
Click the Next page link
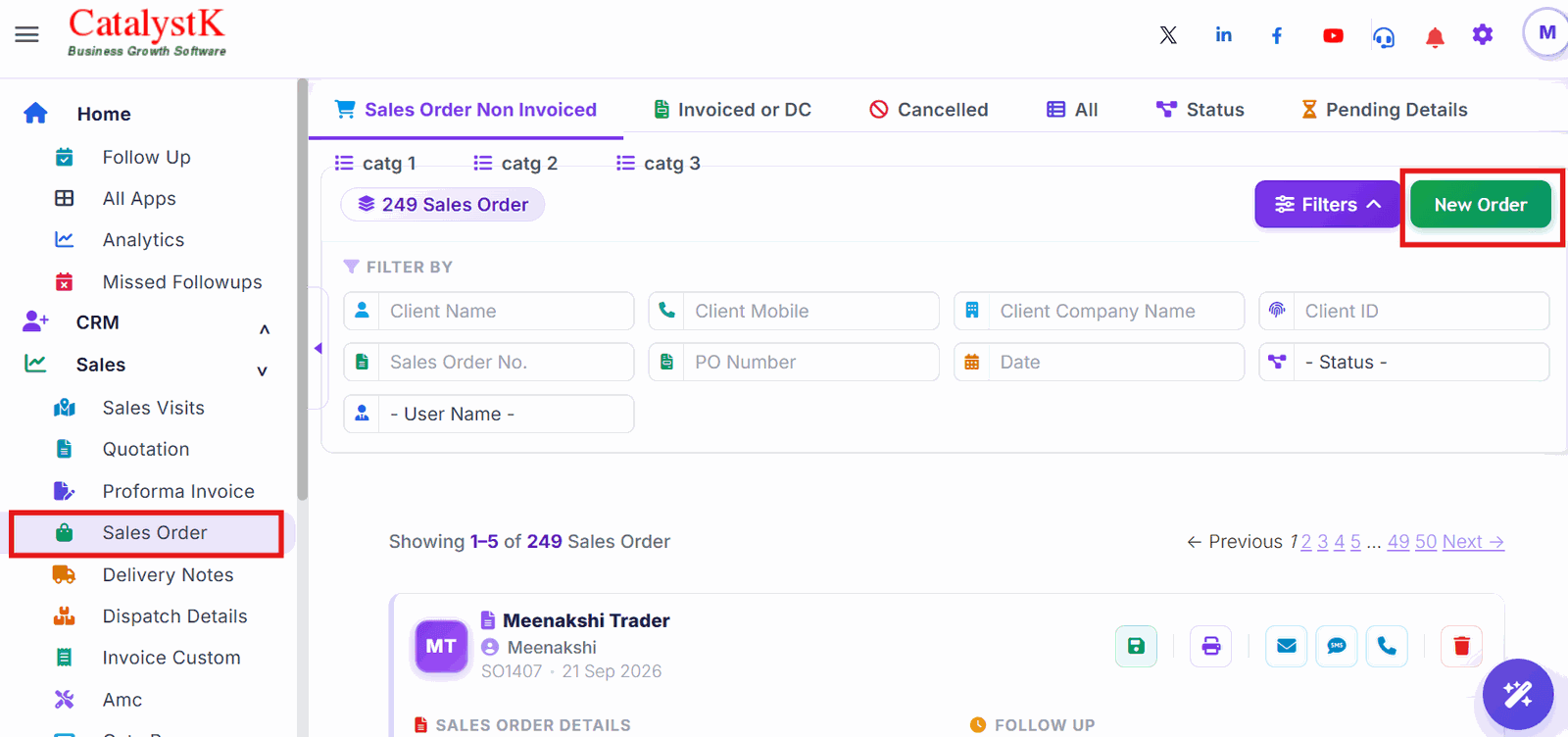(x=1473, y=542)
